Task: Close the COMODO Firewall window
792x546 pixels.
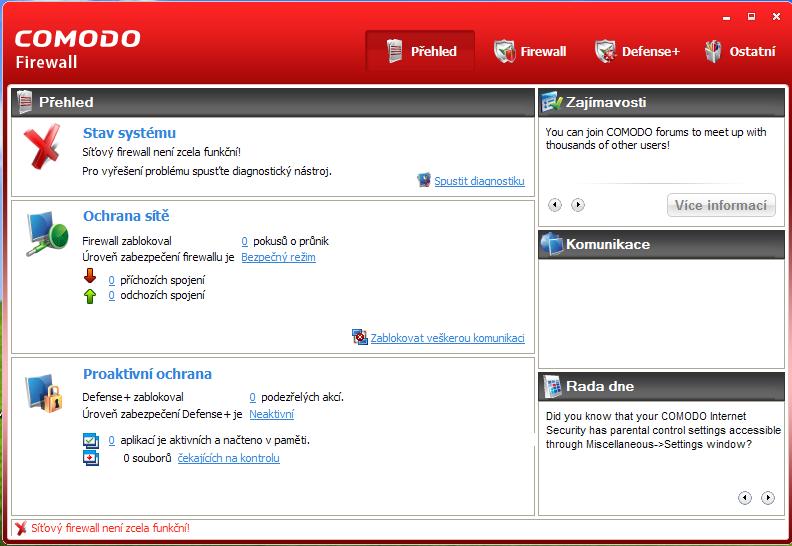Action: point(777,17)
